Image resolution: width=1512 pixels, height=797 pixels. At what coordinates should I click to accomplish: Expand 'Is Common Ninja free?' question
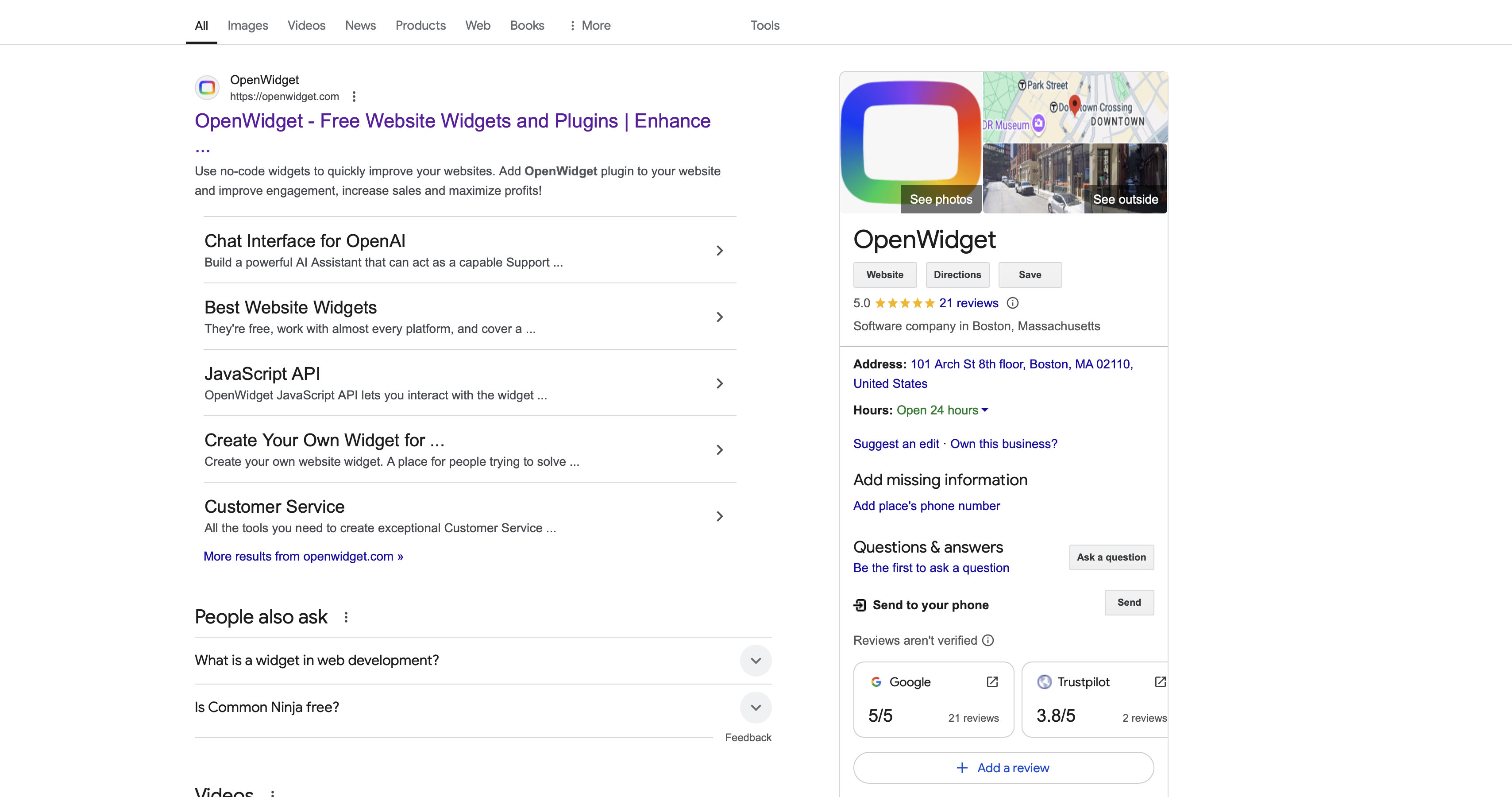tap(756, 707)
